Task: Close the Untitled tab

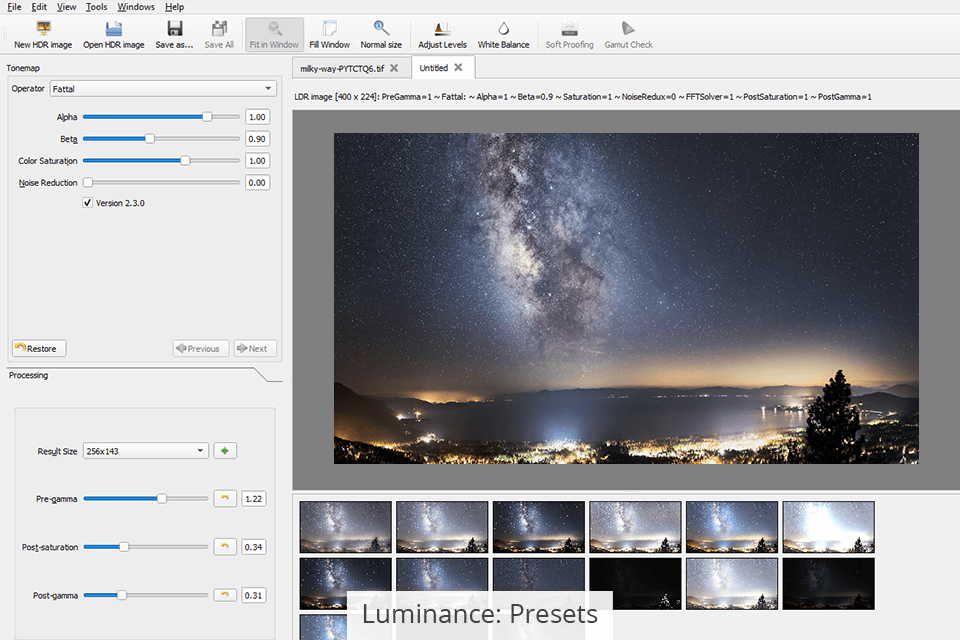Action: coord(458,67)
